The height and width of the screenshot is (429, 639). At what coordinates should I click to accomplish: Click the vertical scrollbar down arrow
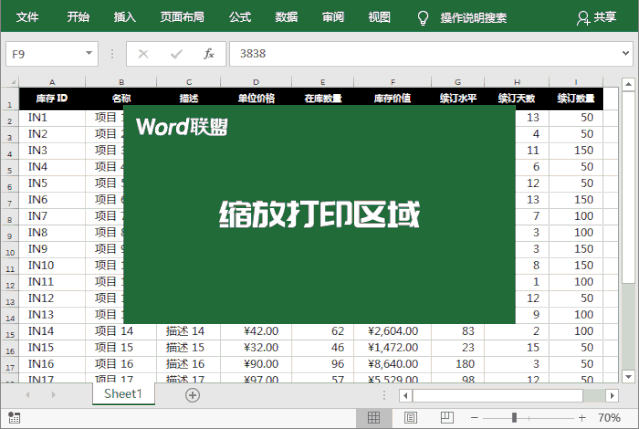628,377
